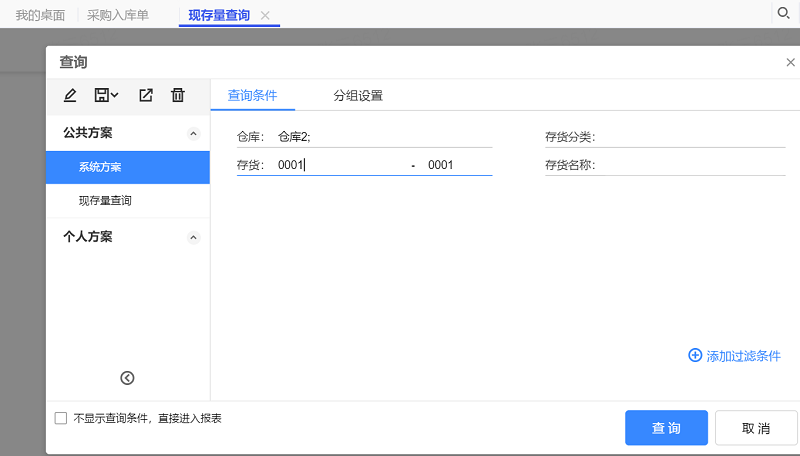
Task: Collapse the 公共方案 section
Action: point(194,133)
